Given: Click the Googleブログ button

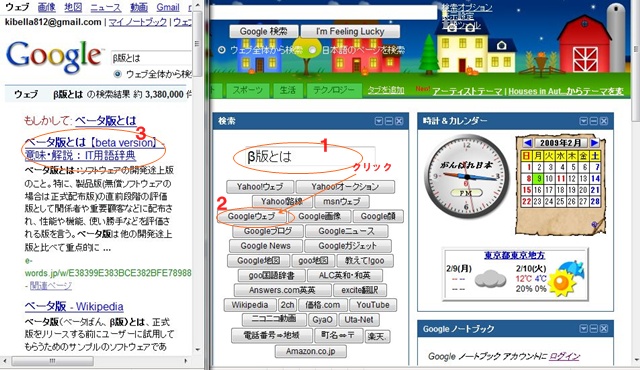Looking at the screenshot, I should [x=268, y=231].
